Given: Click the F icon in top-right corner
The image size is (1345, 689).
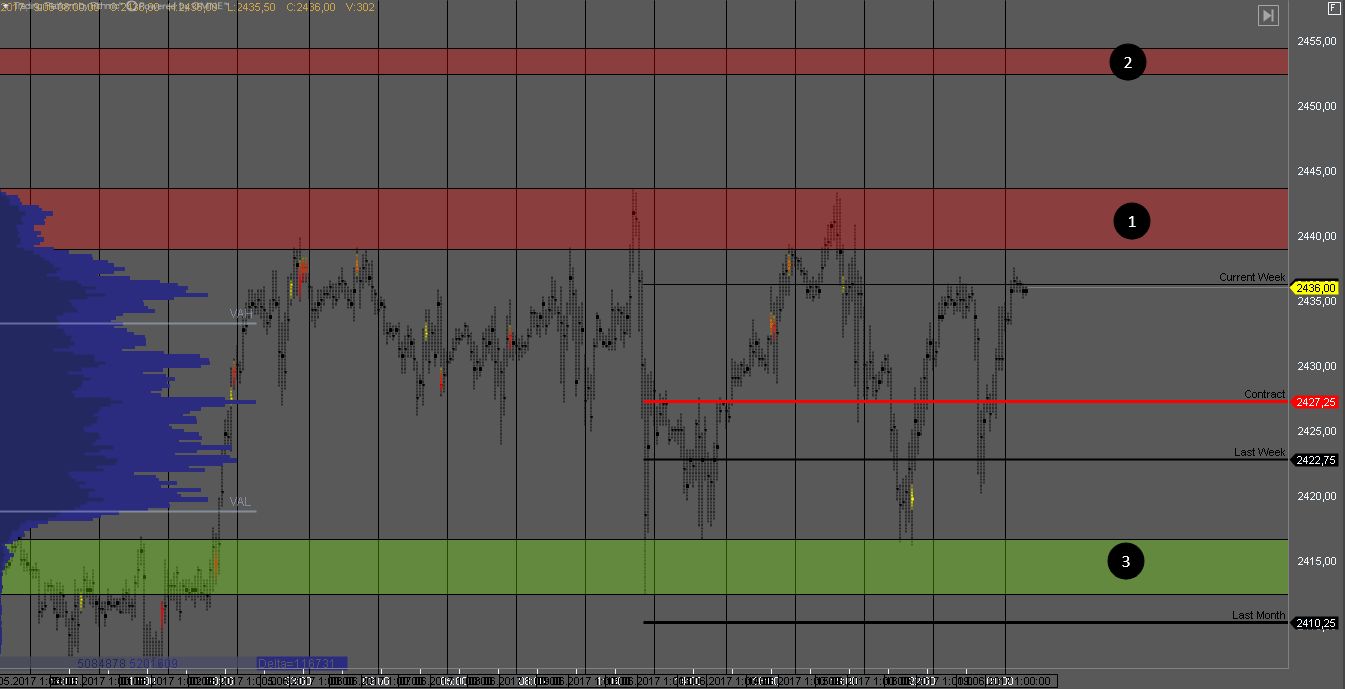Looking at the screenshot, I should 1333,8.
